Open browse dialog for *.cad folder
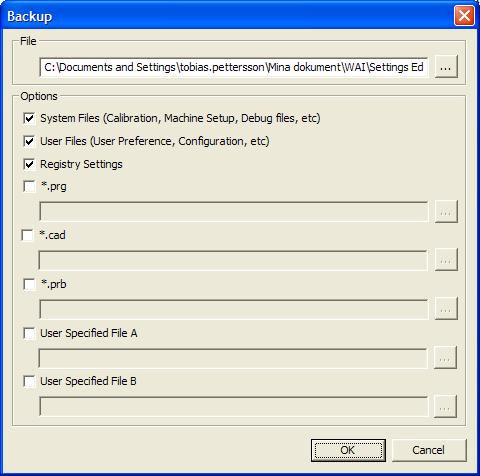Screen dimensions: 480x476 tap(446, 260)
